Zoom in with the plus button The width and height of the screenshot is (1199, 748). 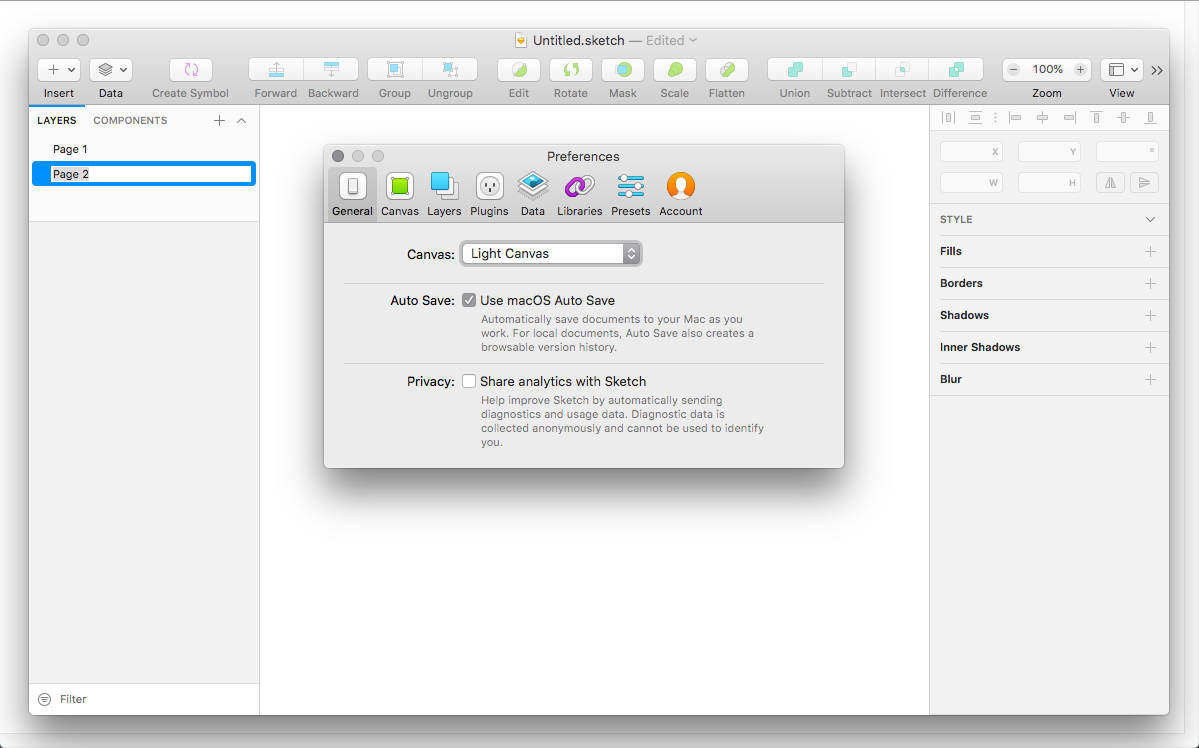1080,70
